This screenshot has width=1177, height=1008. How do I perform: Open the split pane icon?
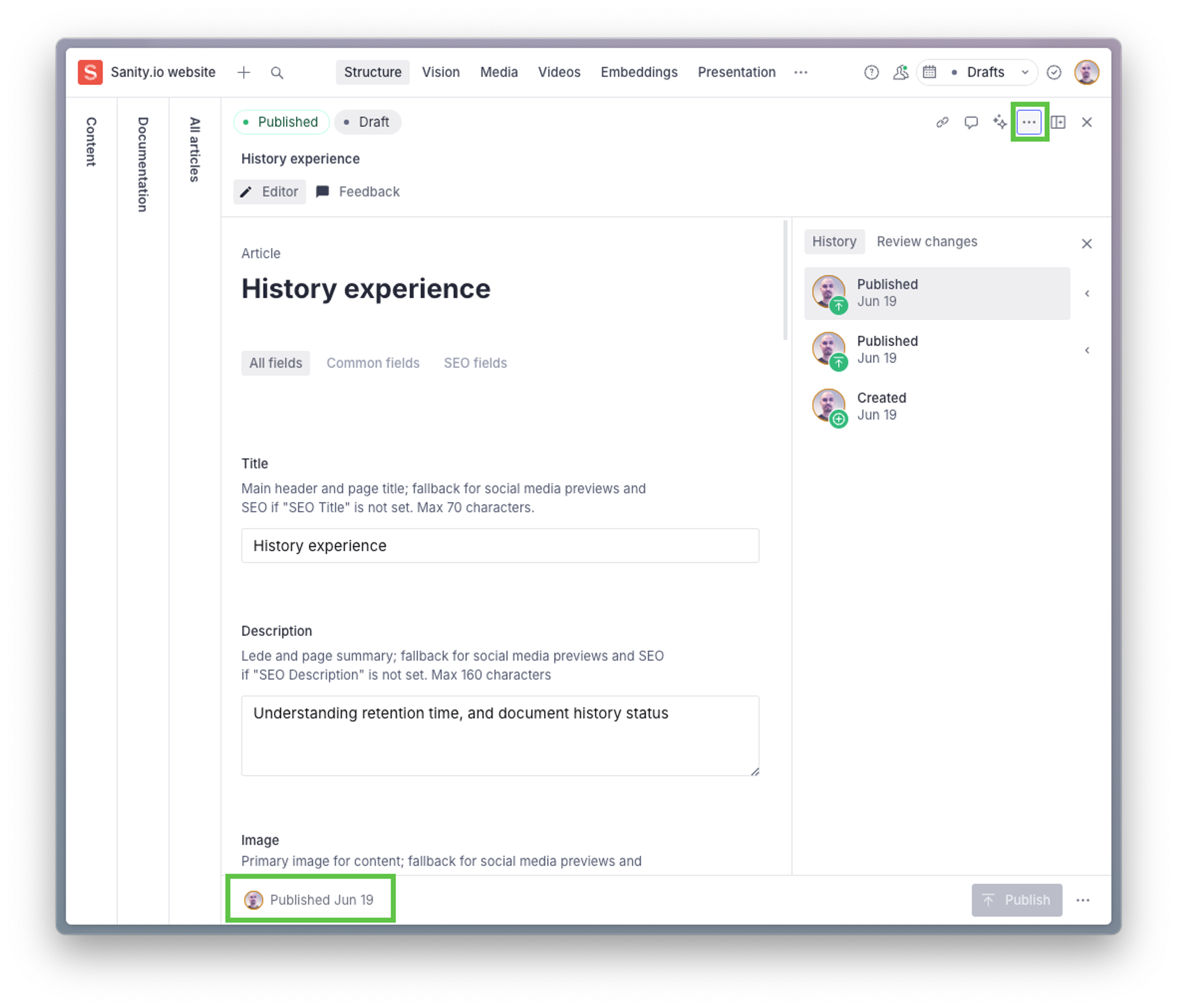click(1058, 122)
